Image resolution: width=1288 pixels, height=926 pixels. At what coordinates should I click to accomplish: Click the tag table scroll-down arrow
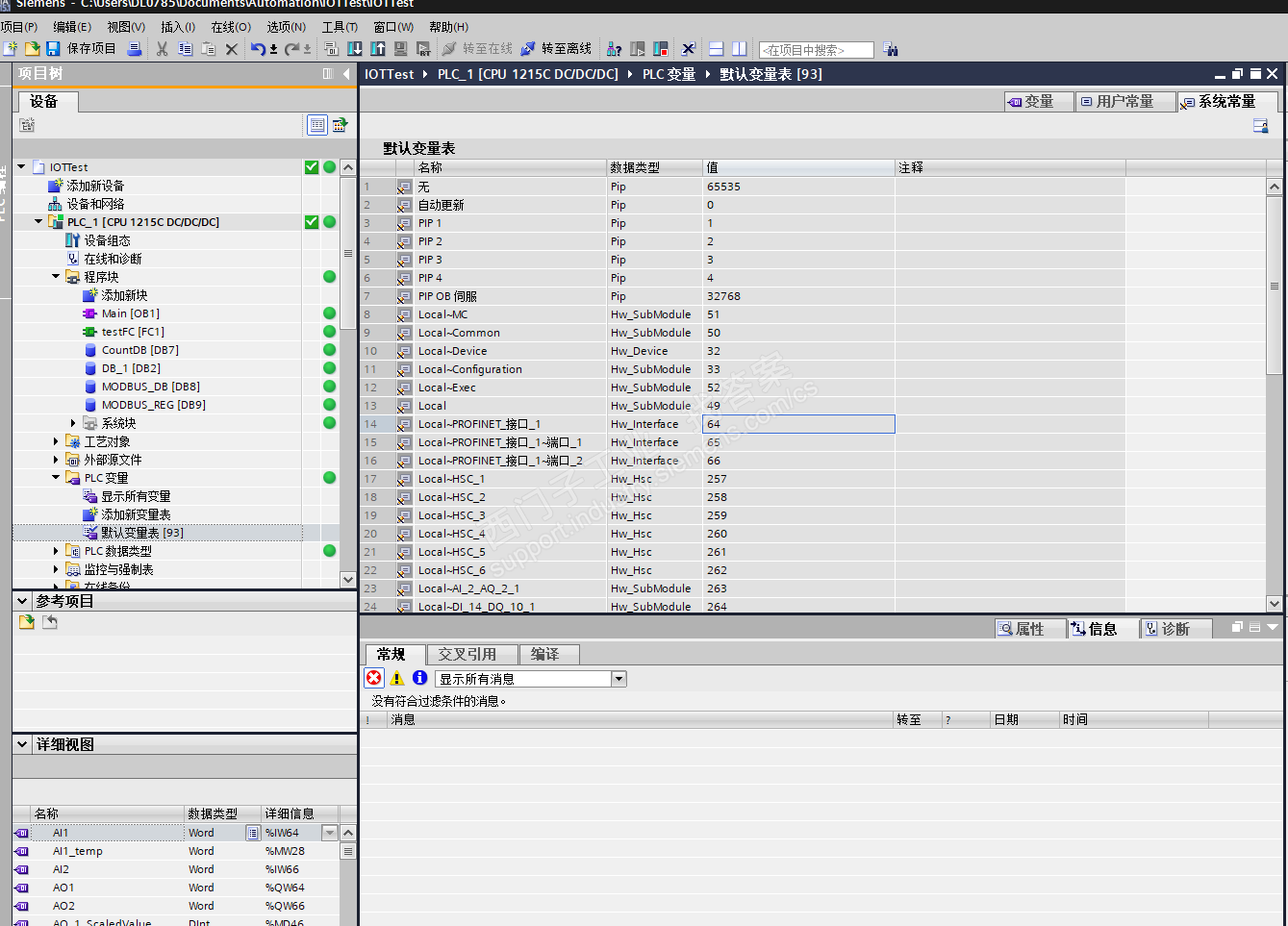point(1275,604)
